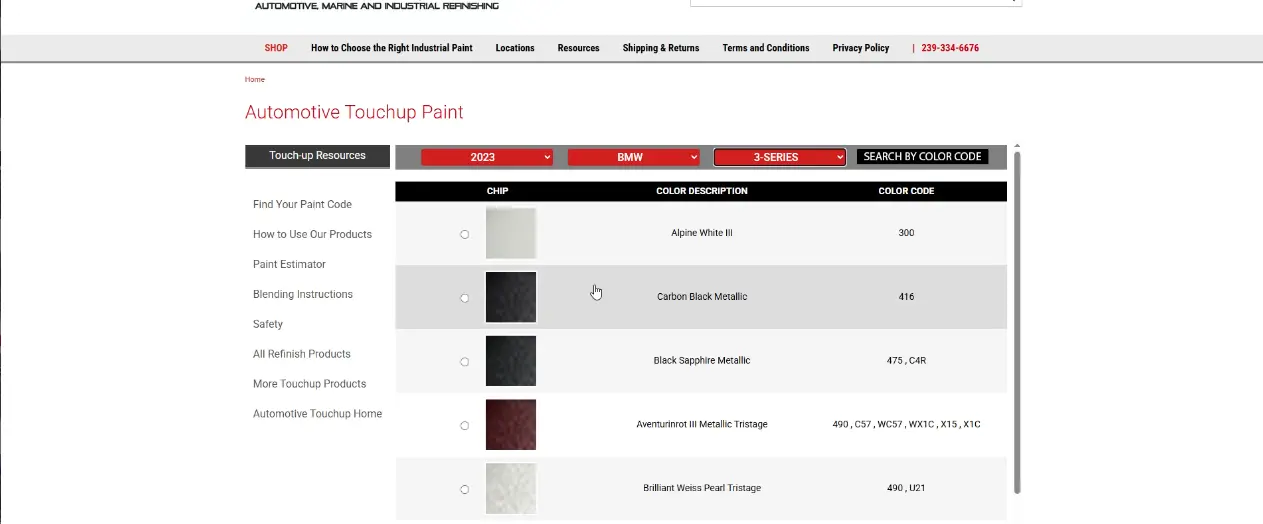The width and height of the screenshot is (1263, 524).
Task: Open Terms and Conditions page
Action: click(766, 48)
